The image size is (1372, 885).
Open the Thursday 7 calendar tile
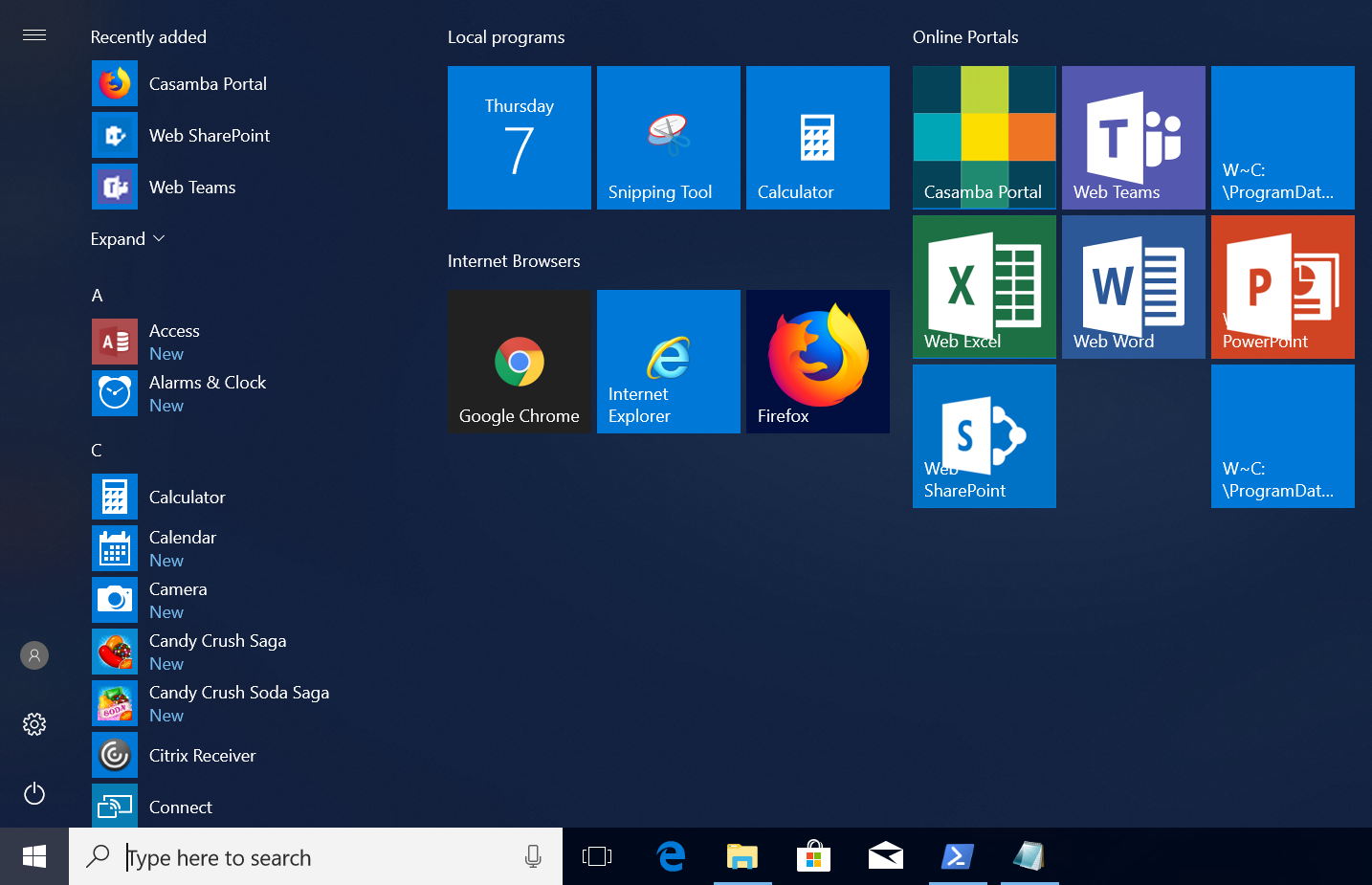tap(519, 138)
